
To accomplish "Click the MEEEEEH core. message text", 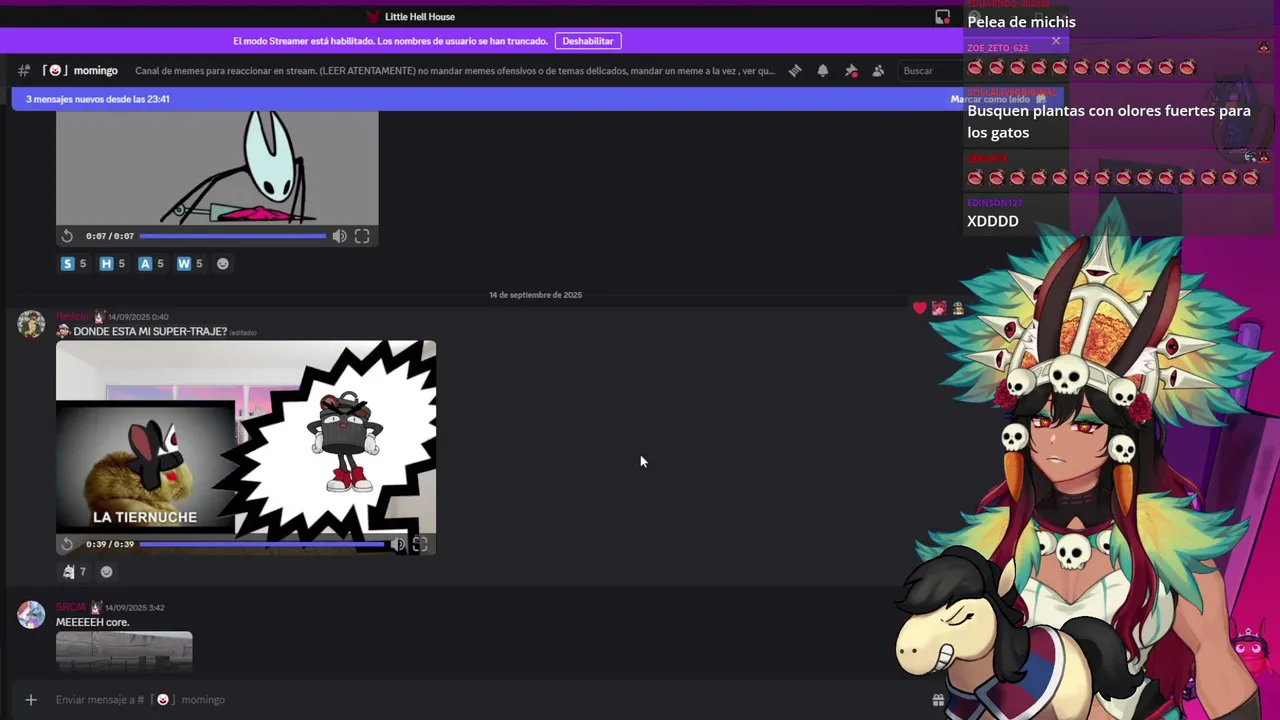I will coord(93,622).
